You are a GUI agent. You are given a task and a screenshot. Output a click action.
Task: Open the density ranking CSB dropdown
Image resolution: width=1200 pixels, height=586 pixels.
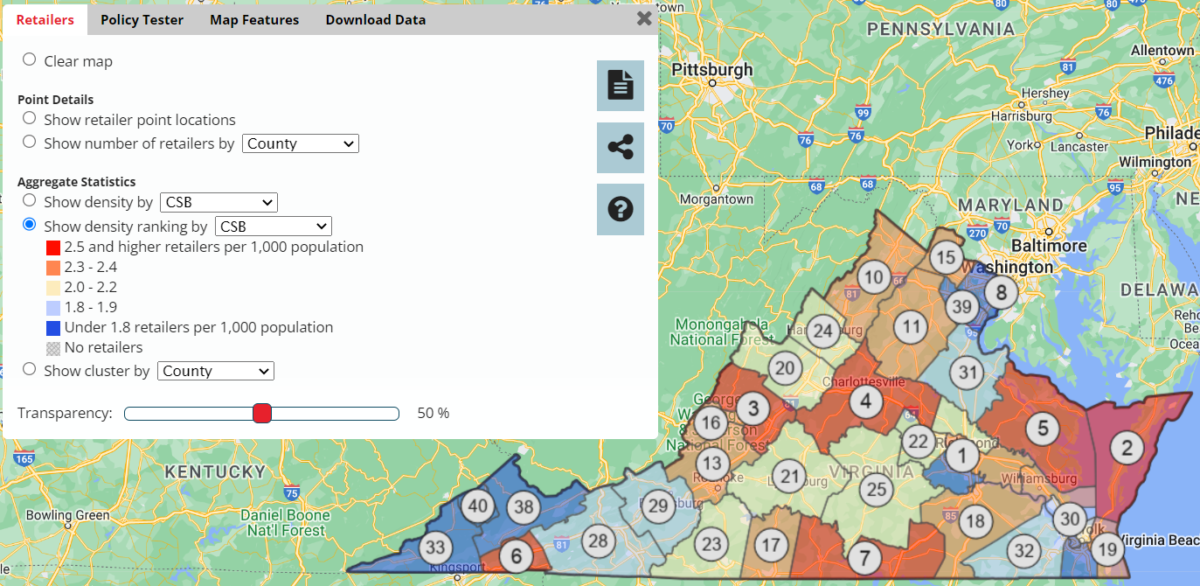[x=273, y=225]
